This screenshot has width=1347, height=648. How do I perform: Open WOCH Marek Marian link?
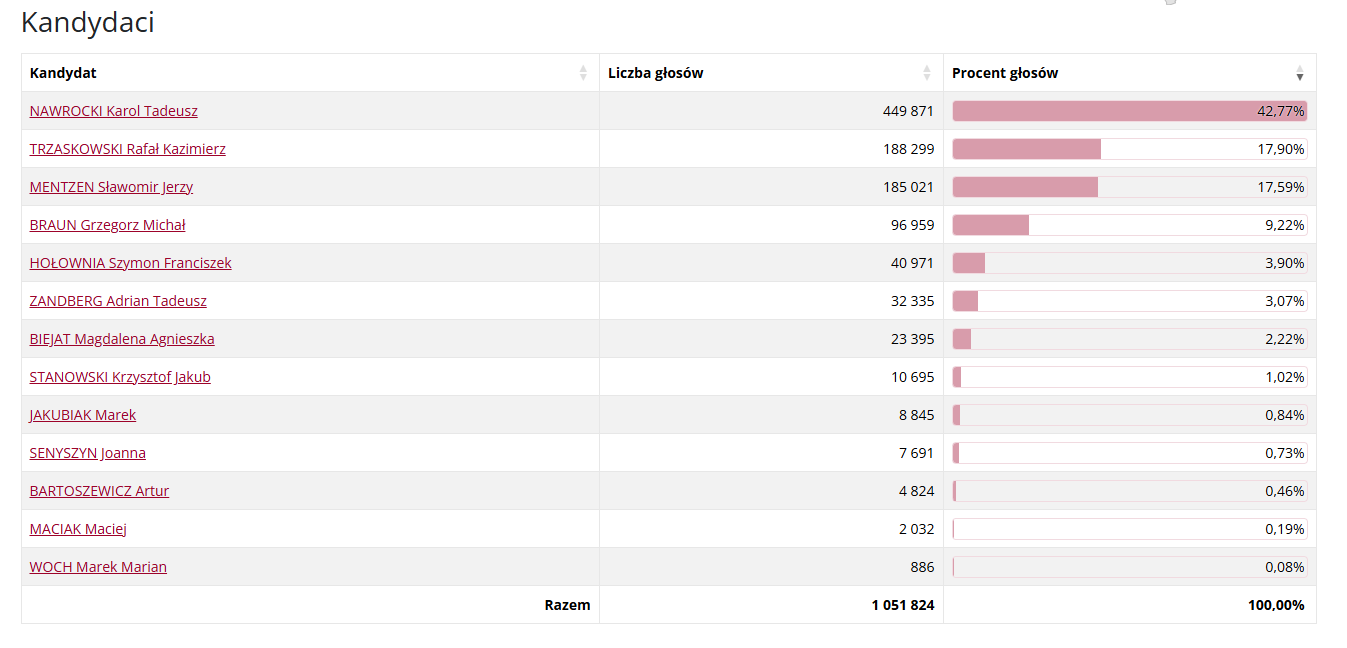click(x=98, y=567)
